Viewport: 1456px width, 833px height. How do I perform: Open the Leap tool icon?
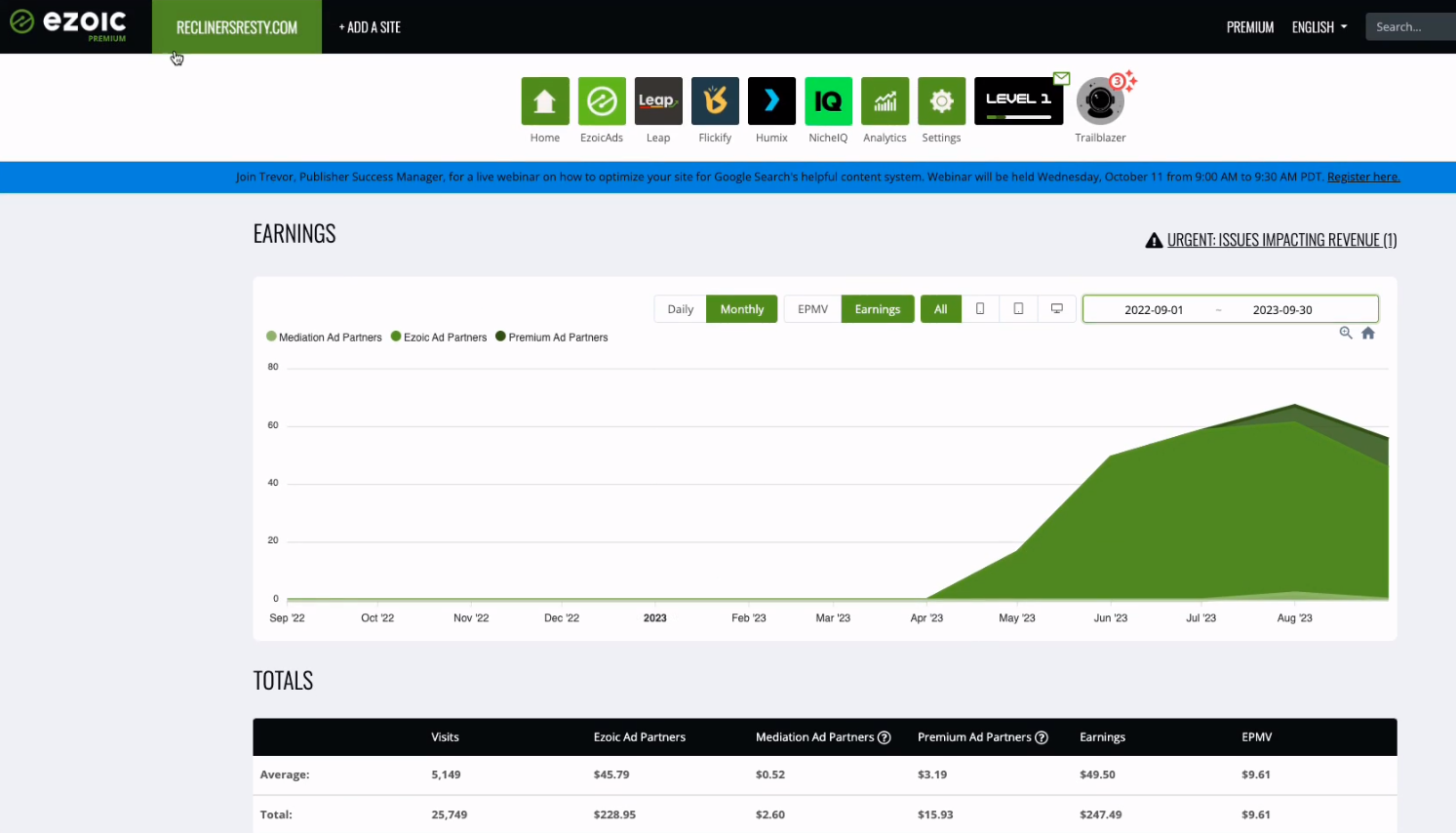658,100
